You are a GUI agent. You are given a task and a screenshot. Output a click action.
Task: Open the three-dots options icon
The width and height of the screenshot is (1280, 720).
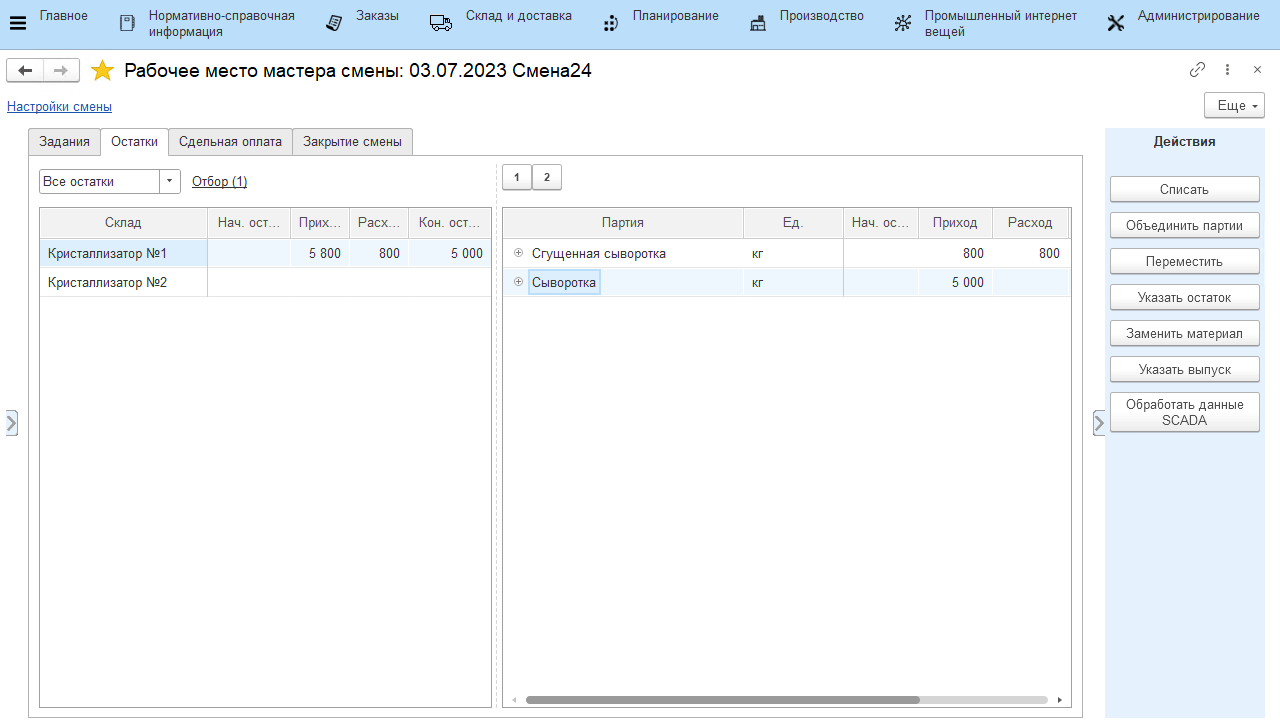[x=1227, y=70]
